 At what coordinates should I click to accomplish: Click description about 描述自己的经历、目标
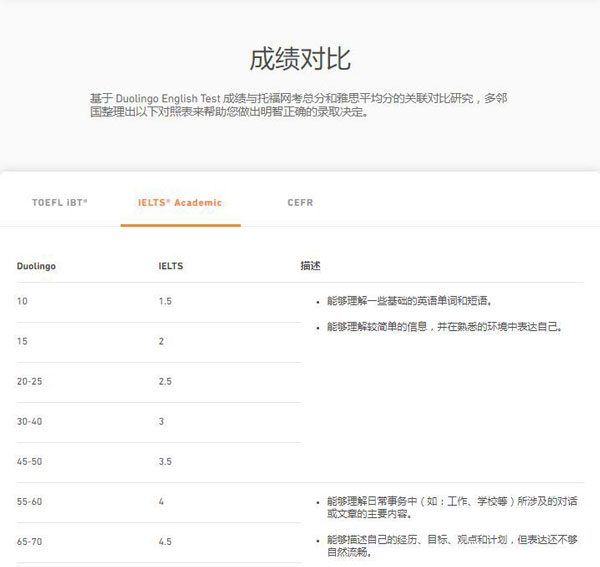point(452,546)
